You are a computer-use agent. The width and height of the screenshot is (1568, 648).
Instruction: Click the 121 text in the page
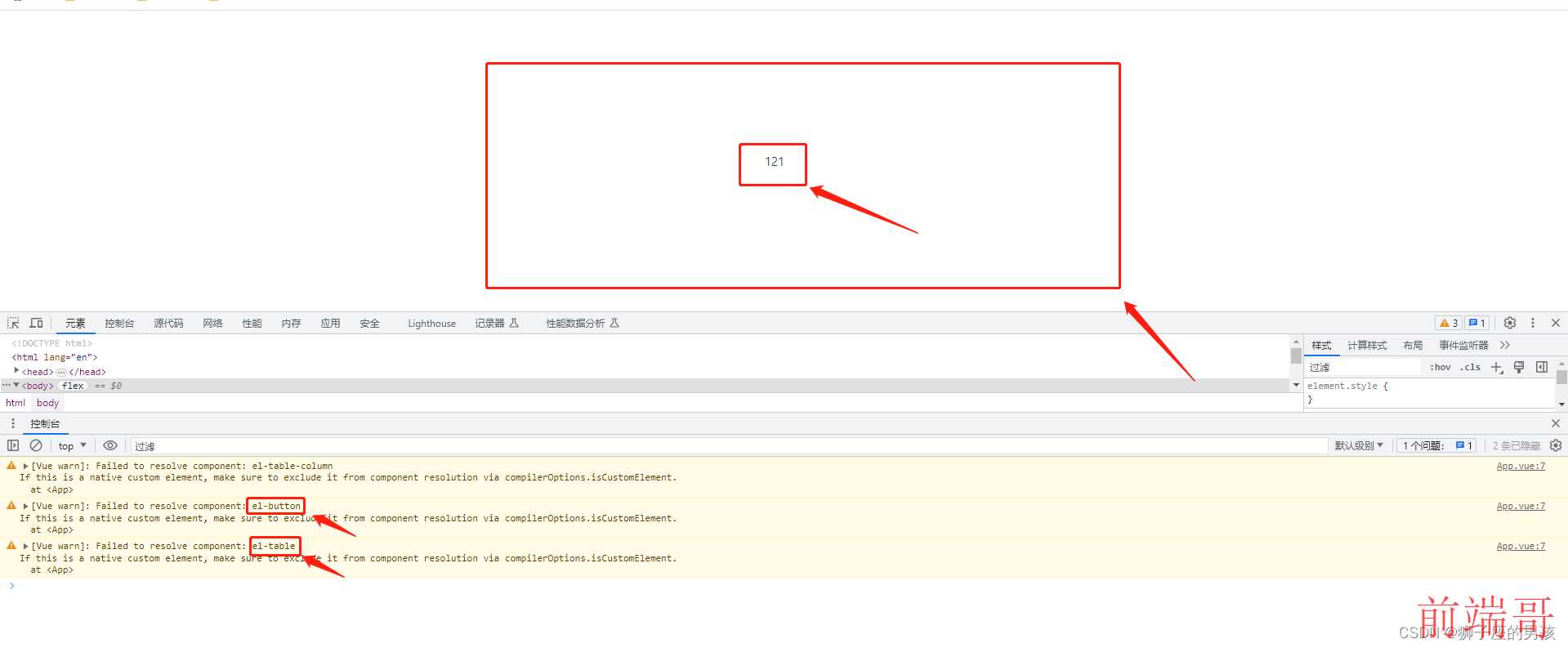click(x=774, y=162)
